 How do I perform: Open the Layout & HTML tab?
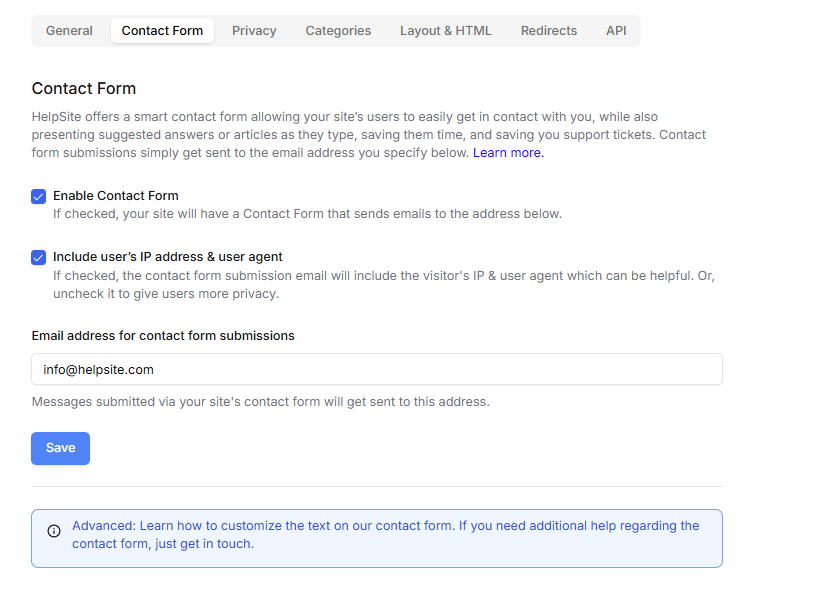click(x=446, y=31)
